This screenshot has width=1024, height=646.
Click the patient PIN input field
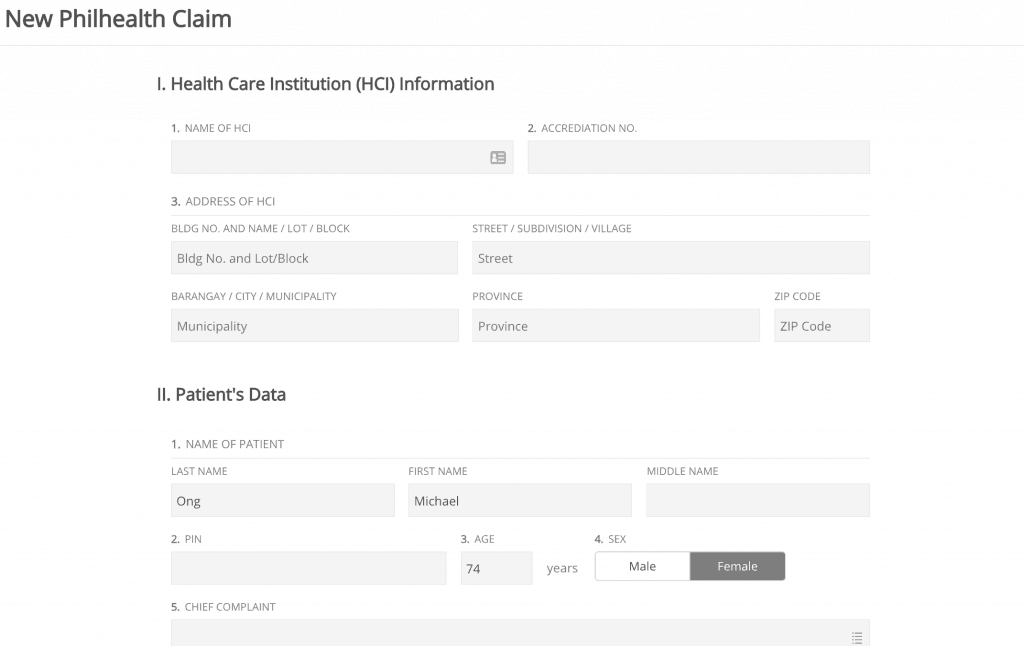tap(309, 568)
